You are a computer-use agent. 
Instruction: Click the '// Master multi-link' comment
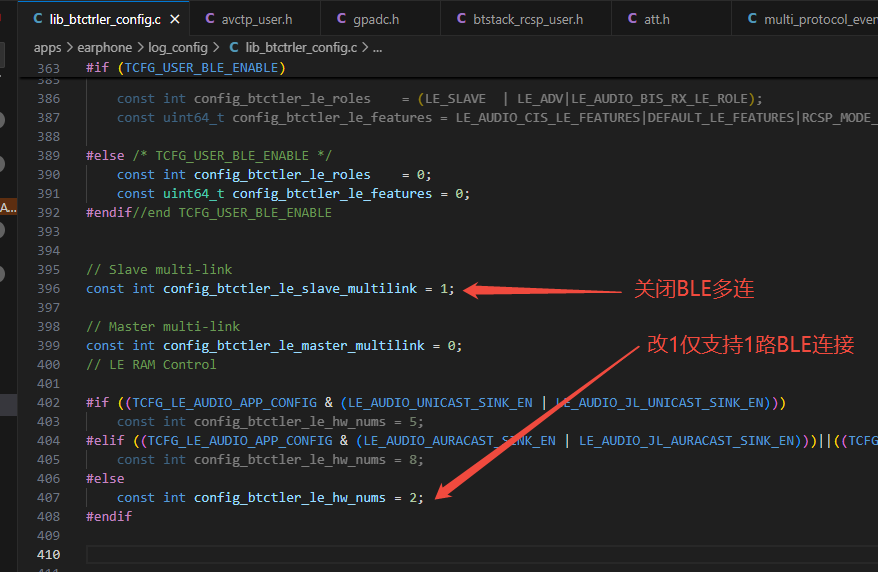coord(163,327)
